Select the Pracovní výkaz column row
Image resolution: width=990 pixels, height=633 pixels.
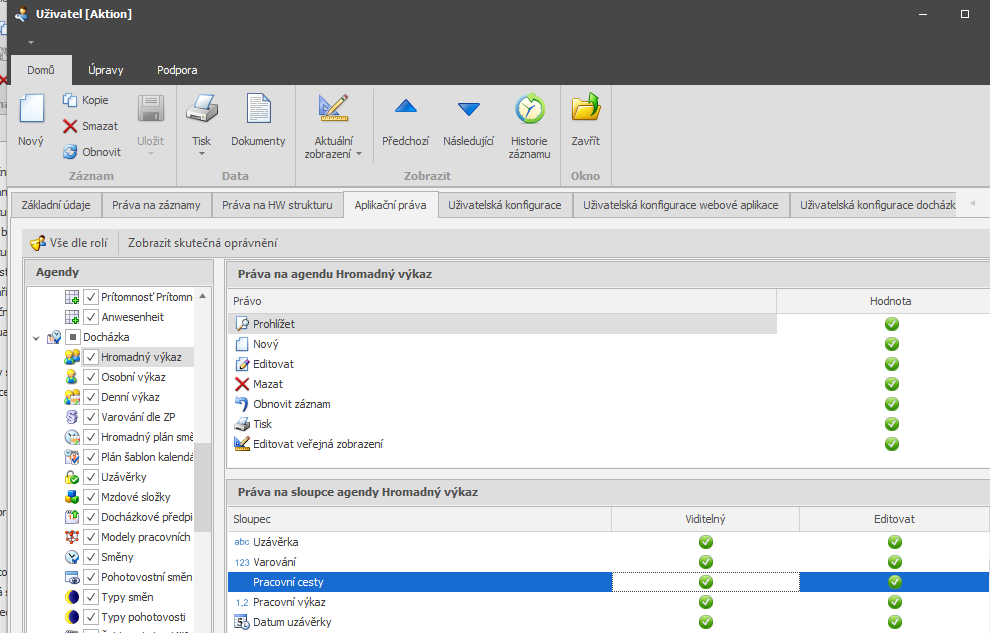point(608,602)
